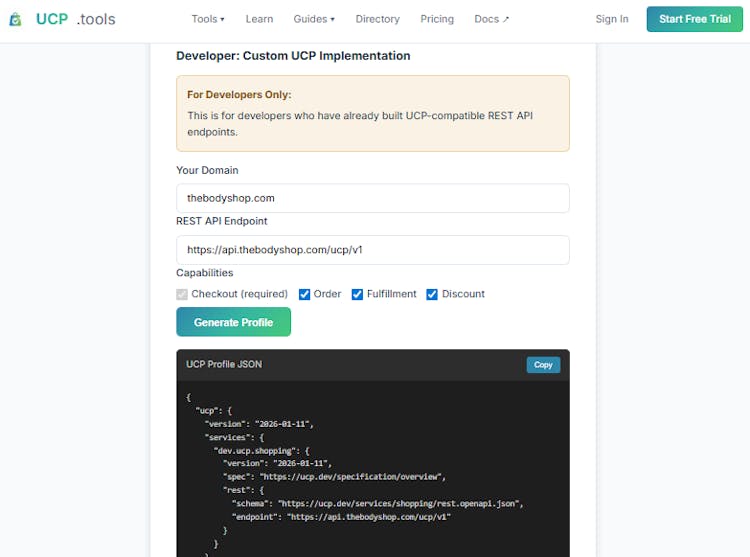Go to the Learn page
The width and height of the screenshot is (750, 557).
click(259, 19)
